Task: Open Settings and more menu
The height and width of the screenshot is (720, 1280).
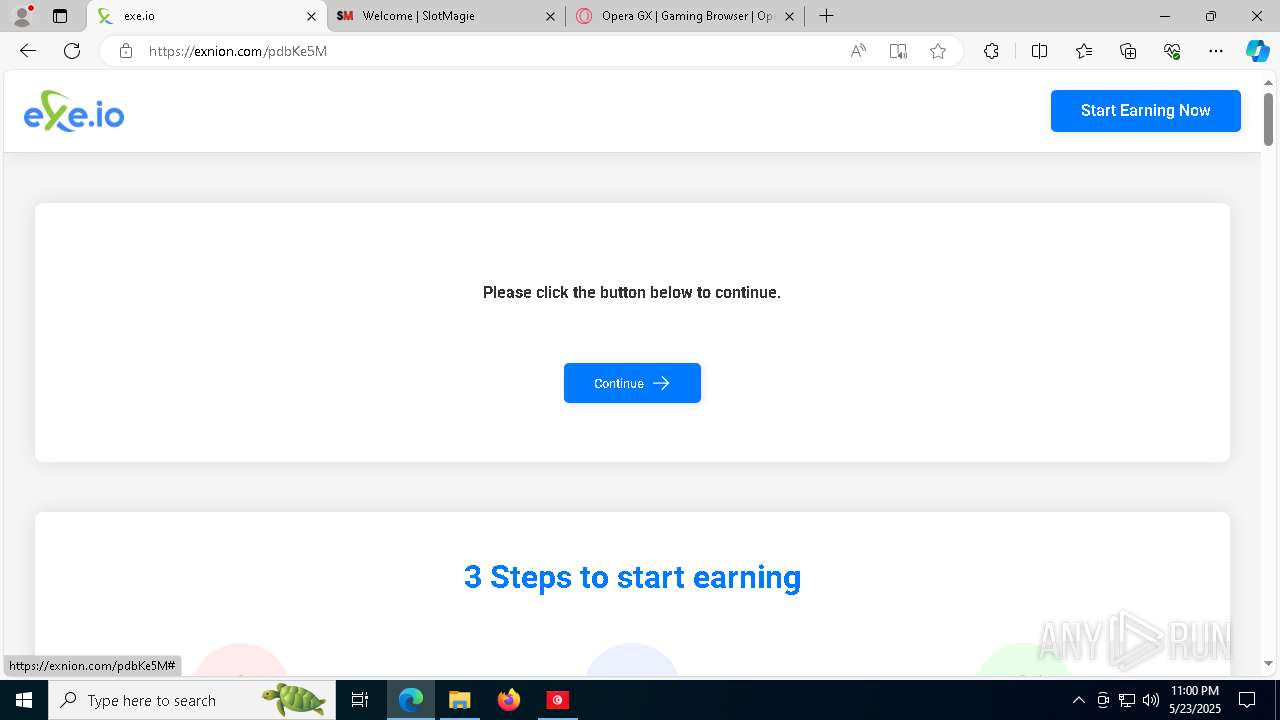Action: tap(1216, 51)
